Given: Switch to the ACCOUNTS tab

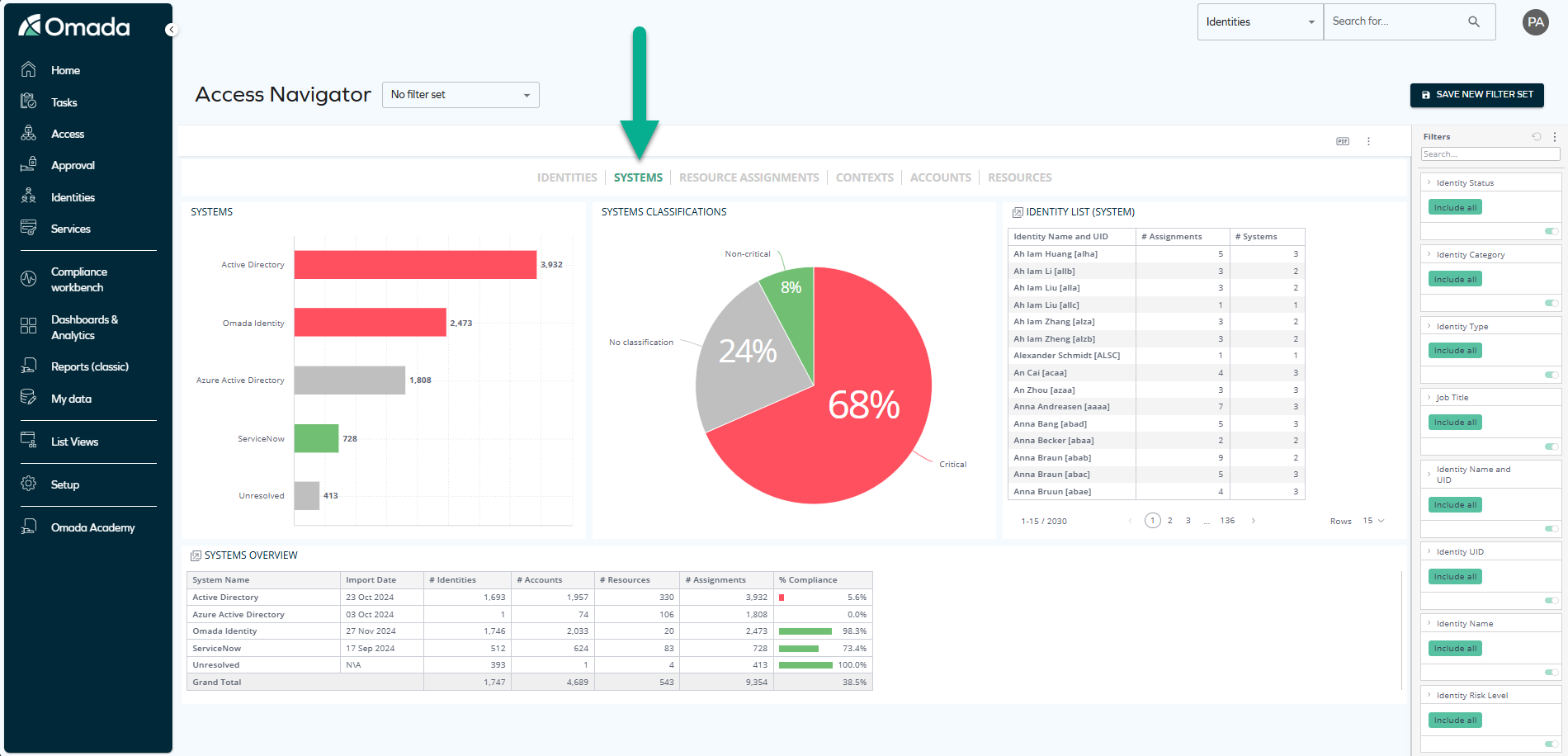Looking at the screenshot, I should coord(941,177).
